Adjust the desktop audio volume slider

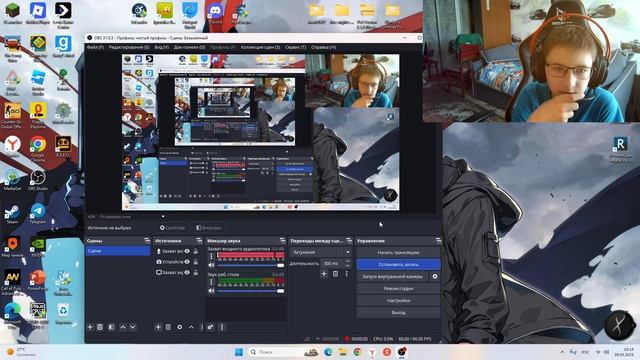[x=251, y=291]
